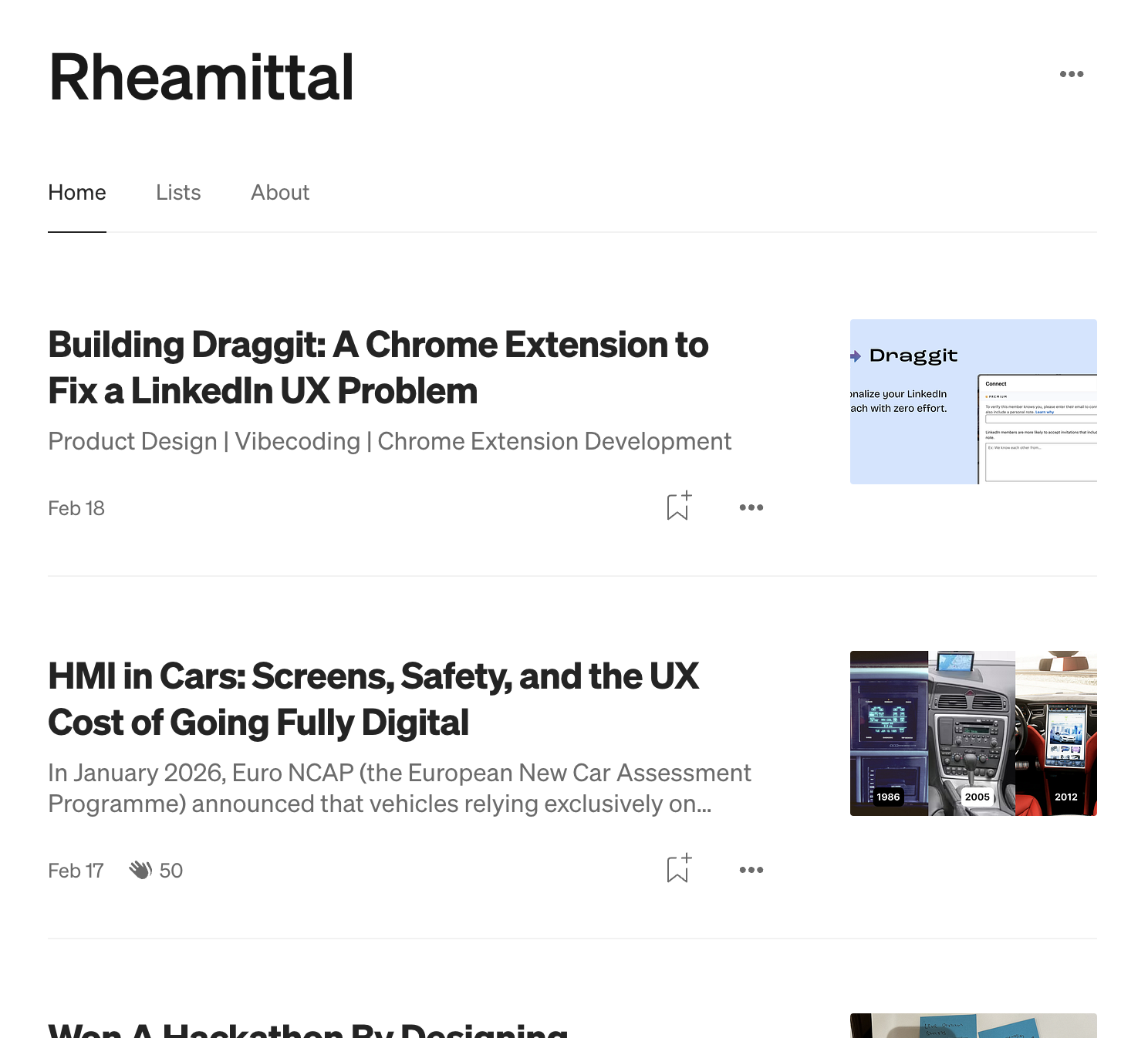The image size is (1148, 1038).
Task: Click the car dashboard evolution thumbnail
Action: coord(973,733)
